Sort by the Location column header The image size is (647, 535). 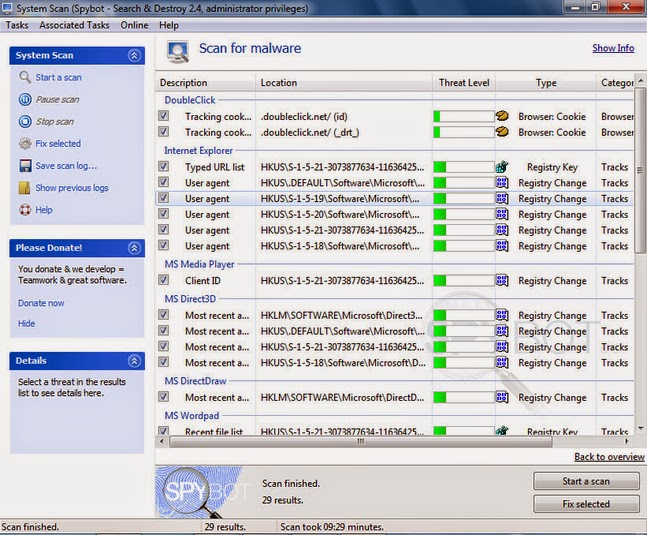click(344, 82)
